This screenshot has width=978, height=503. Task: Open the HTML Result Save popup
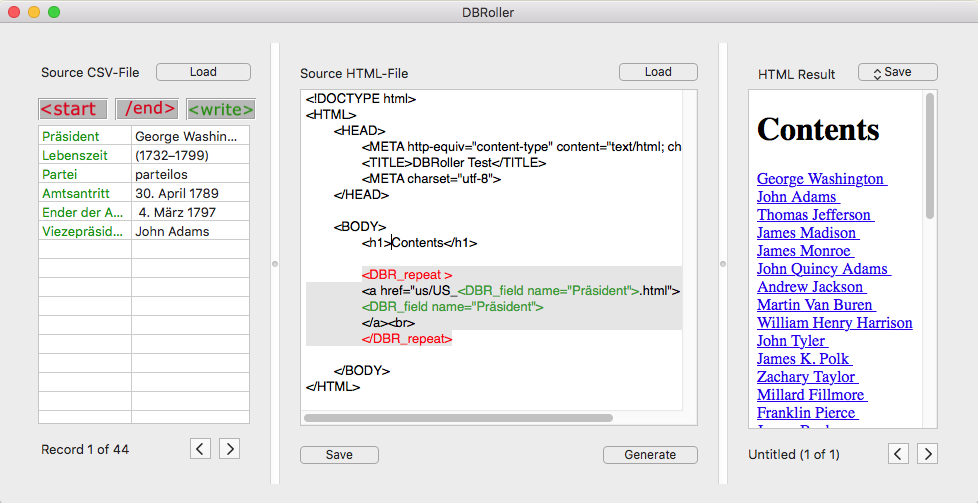click(898, 72)
